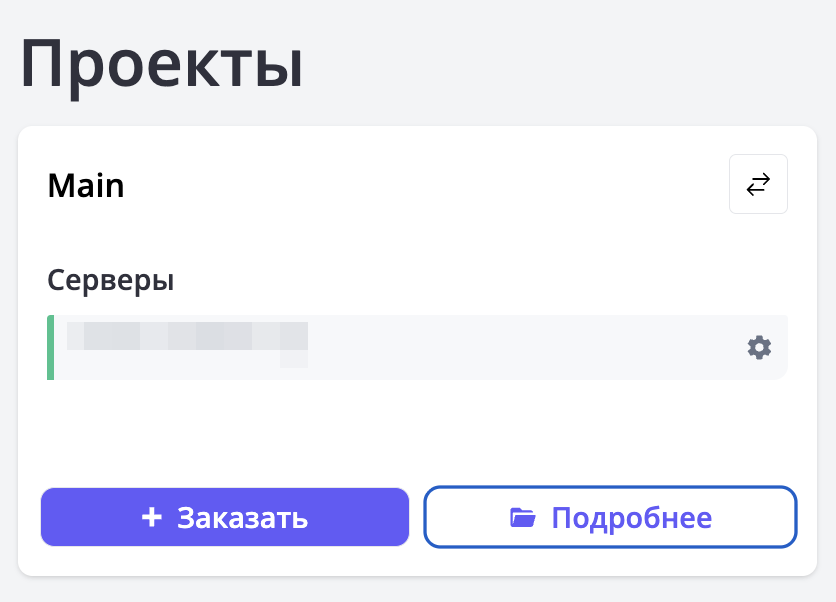Click the Серверы section label
This screenshot has width=836, height=602.
(111, 280)
